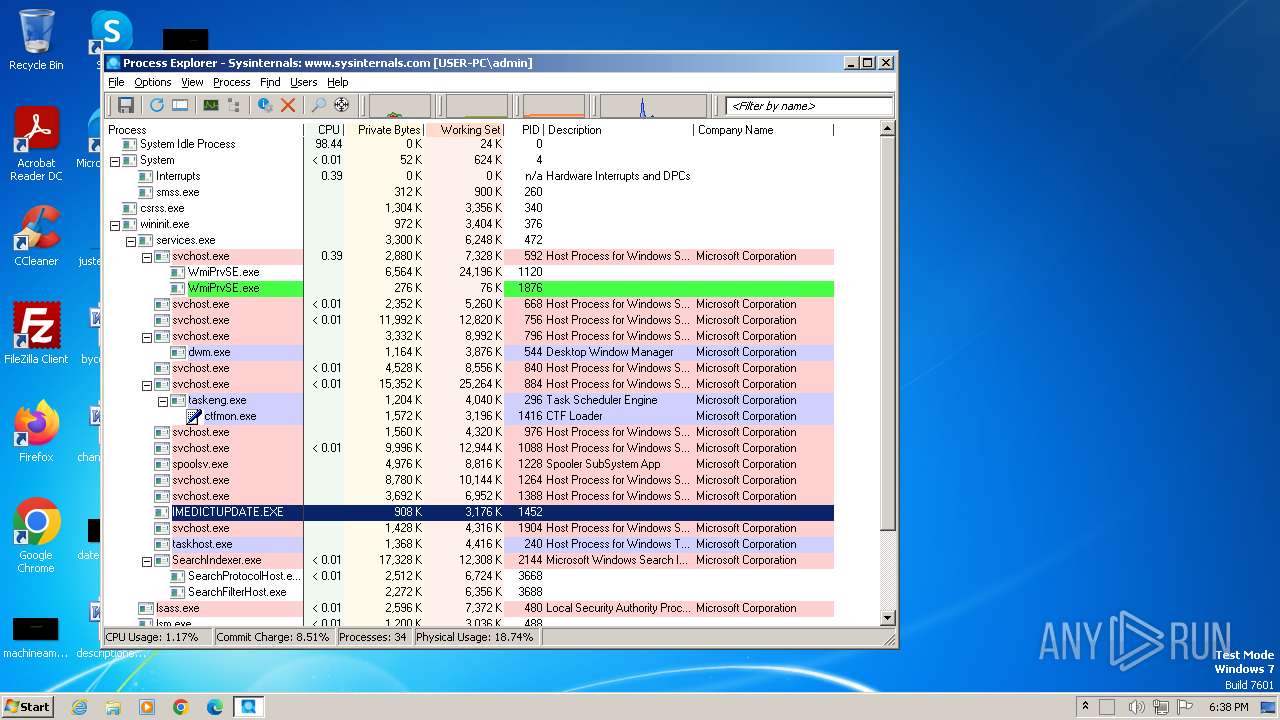Click the Filter by name input box
The height and width of the screenshot is (720, 1280).
click(809, 106)
